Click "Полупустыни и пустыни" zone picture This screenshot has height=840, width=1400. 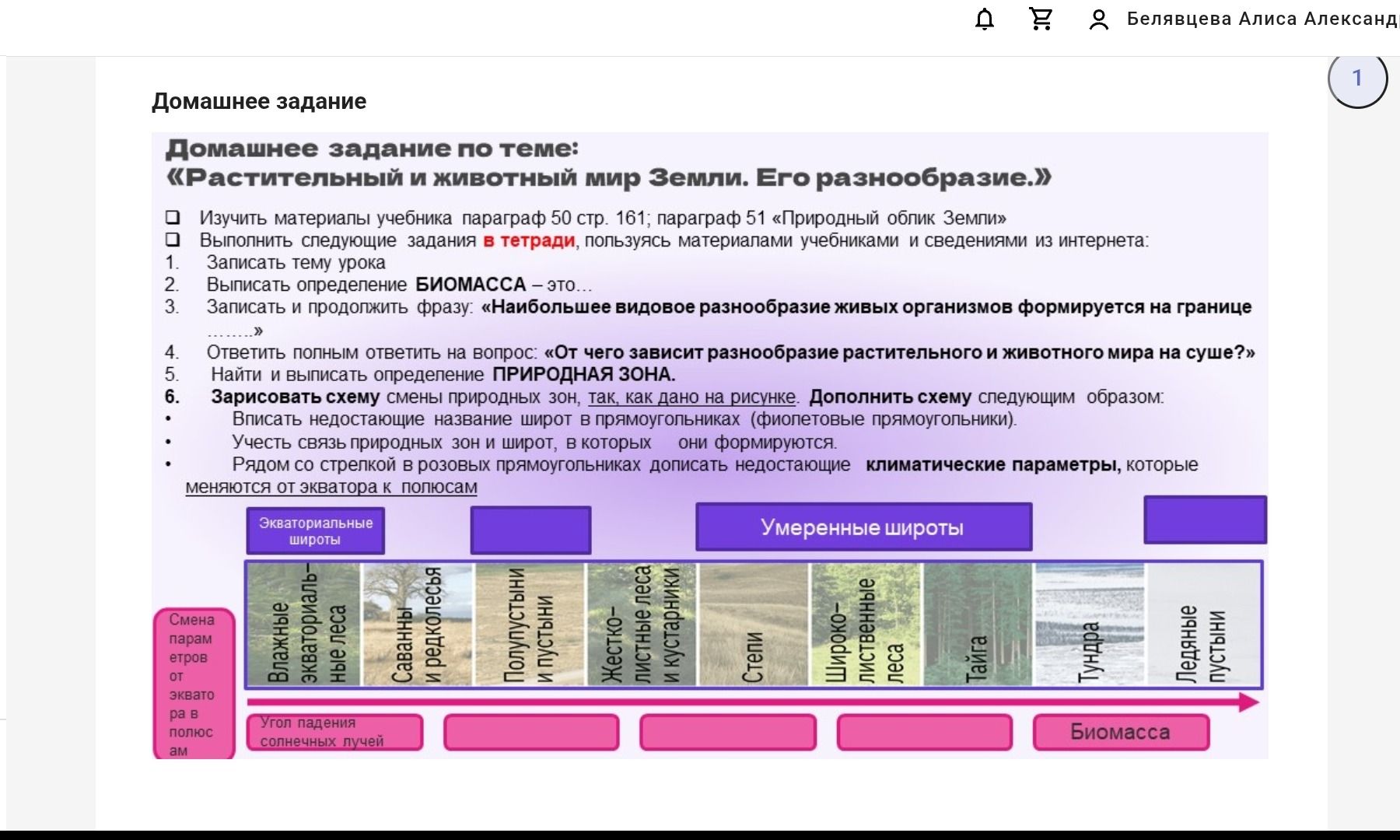pos(530,625)
